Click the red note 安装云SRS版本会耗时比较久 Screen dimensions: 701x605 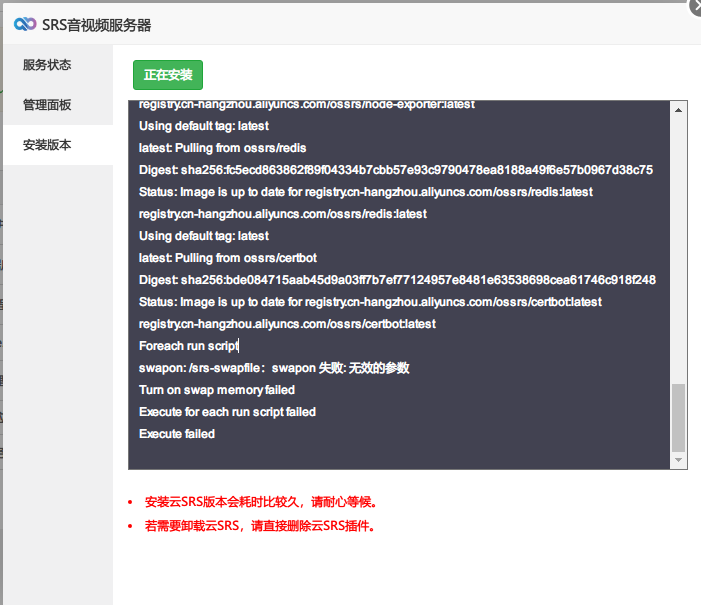click(x=261, y=502)
